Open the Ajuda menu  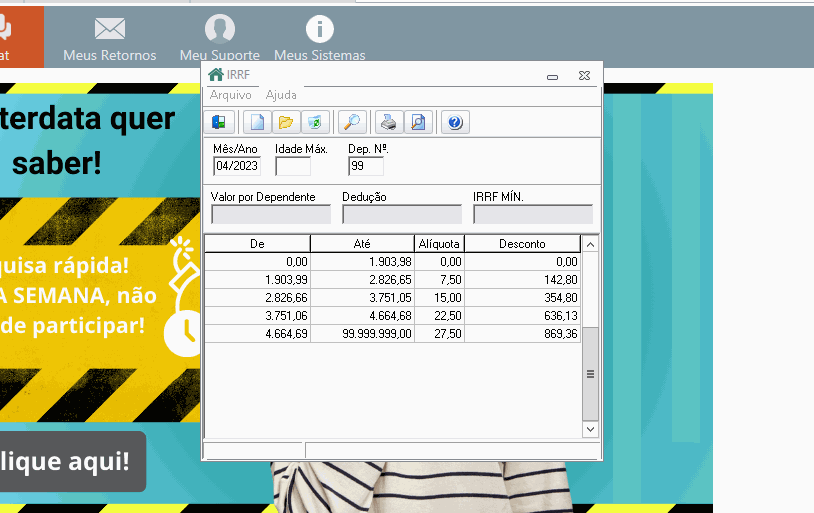(x=281, y=95)
